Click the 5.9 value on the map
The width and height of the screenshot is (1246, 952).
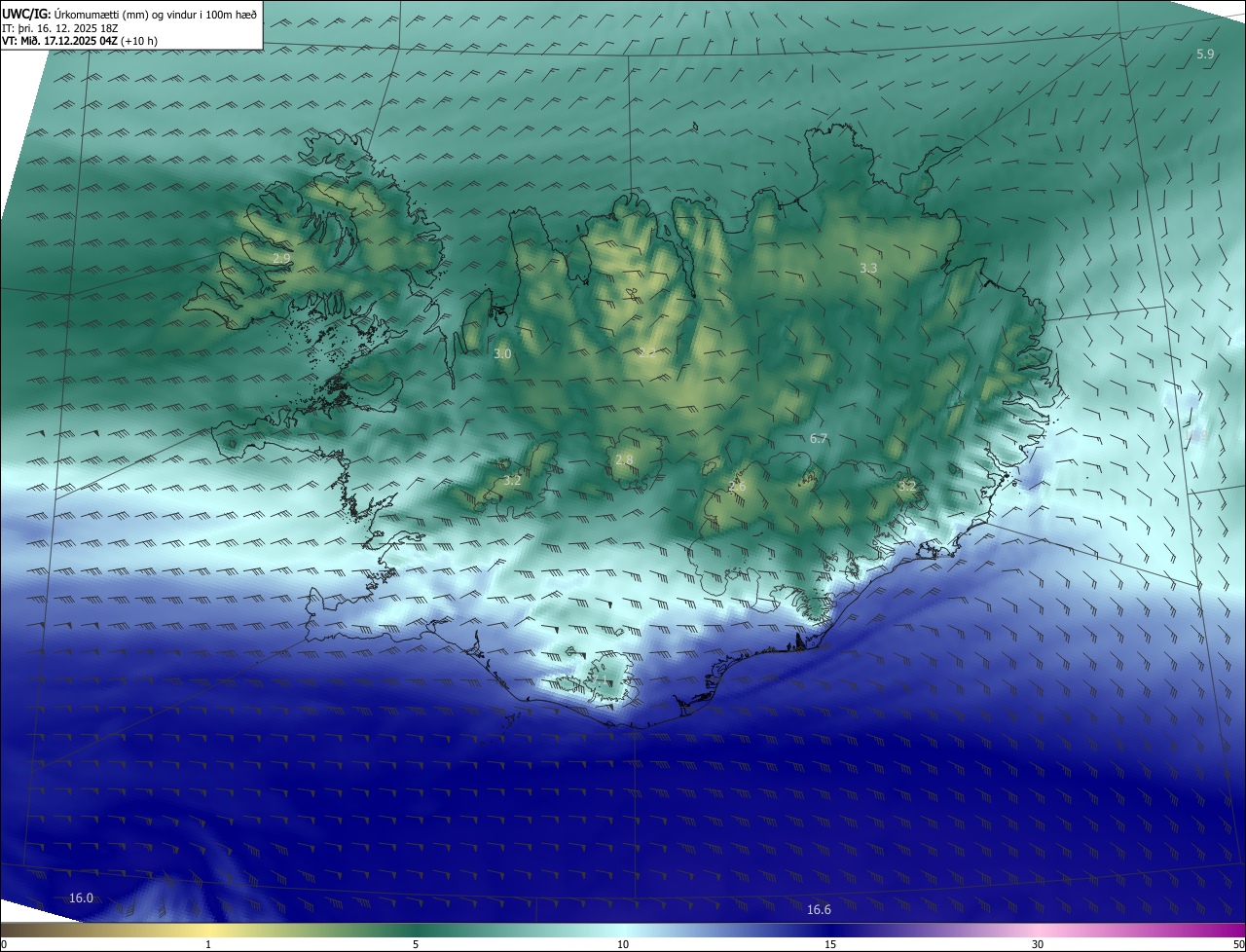coord(1205,55)
